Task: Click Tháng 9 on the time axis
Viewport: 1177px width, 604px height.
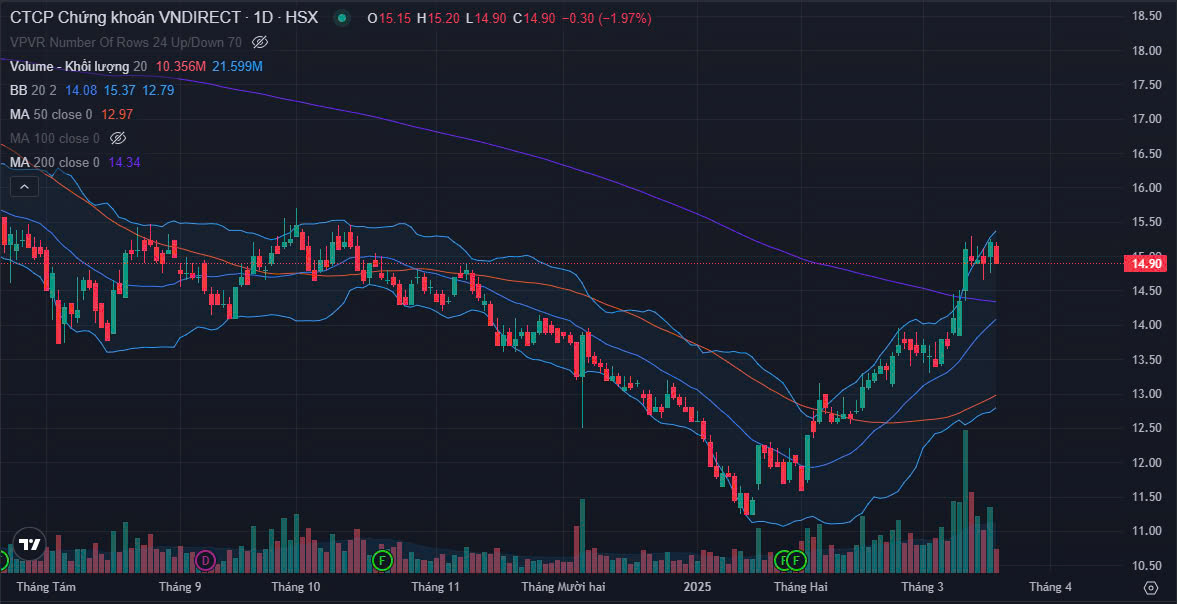Action: click(x=181, y=587)
